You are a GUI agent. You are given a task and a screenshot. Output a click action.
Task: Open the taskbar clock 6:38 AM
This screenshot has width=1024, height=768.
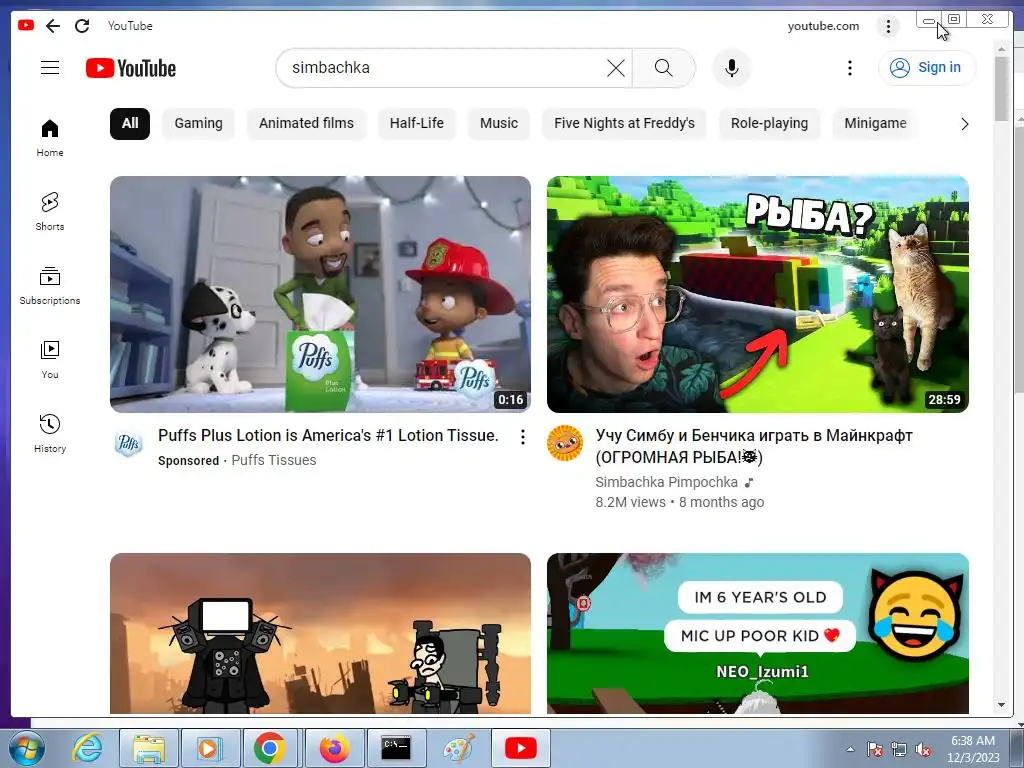pyautogui.click(x=973, y=749)
